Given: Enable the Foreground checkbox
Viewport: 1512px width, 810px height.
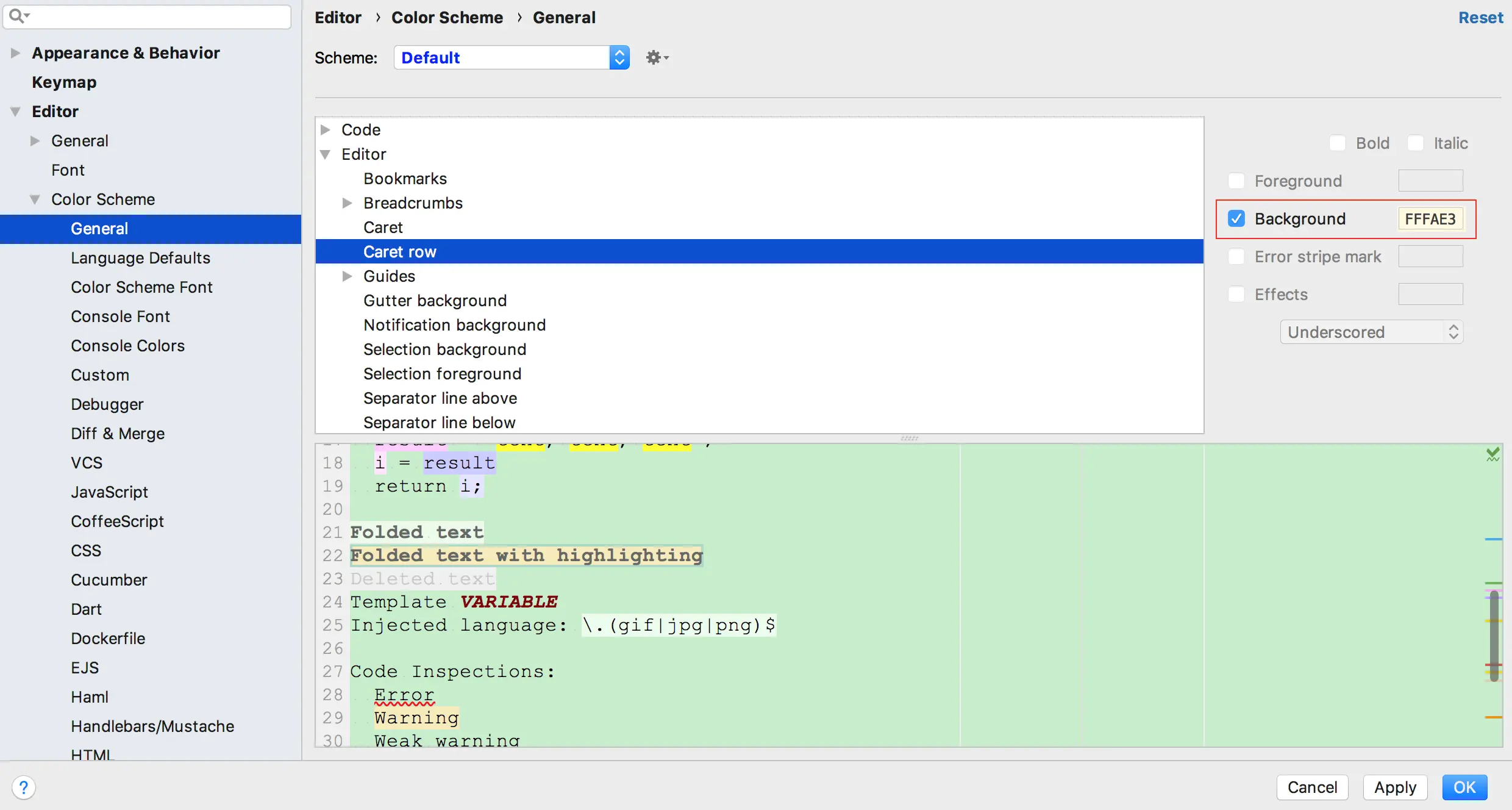Looking at the screenshot, I should (x=1236, y=181).
